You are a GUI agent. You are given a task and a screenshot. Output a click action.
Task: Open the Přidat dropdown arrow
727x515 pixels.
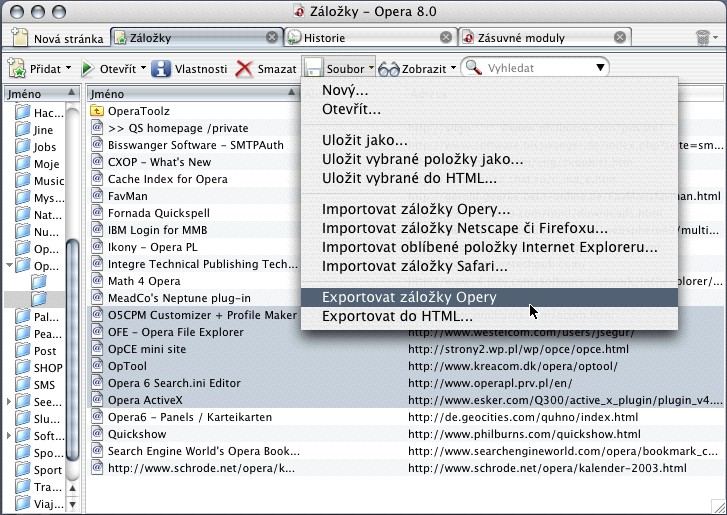69,68
